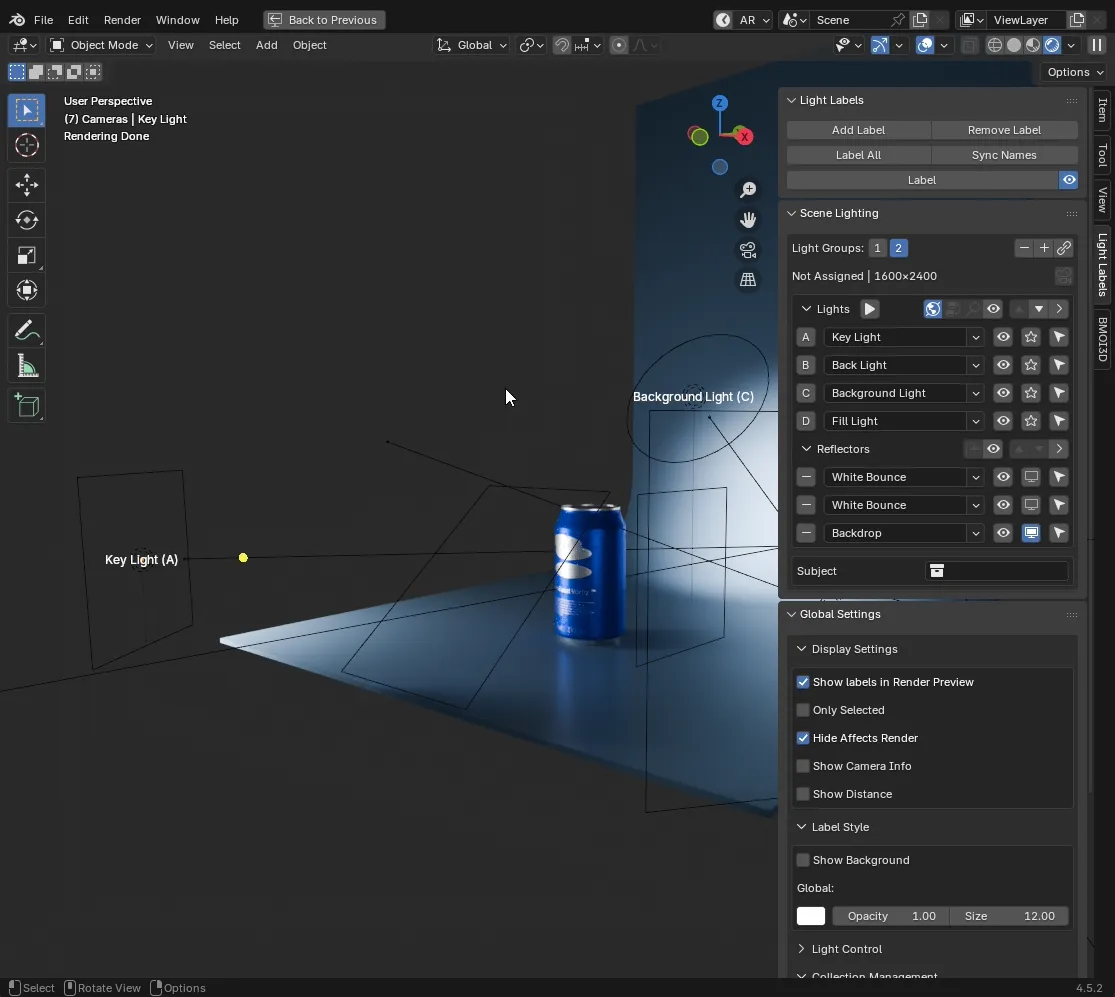Open the Key Light name dropdown
This screenshot has width=1115, height=997.
pyautogui.click(x=975, y=337)
